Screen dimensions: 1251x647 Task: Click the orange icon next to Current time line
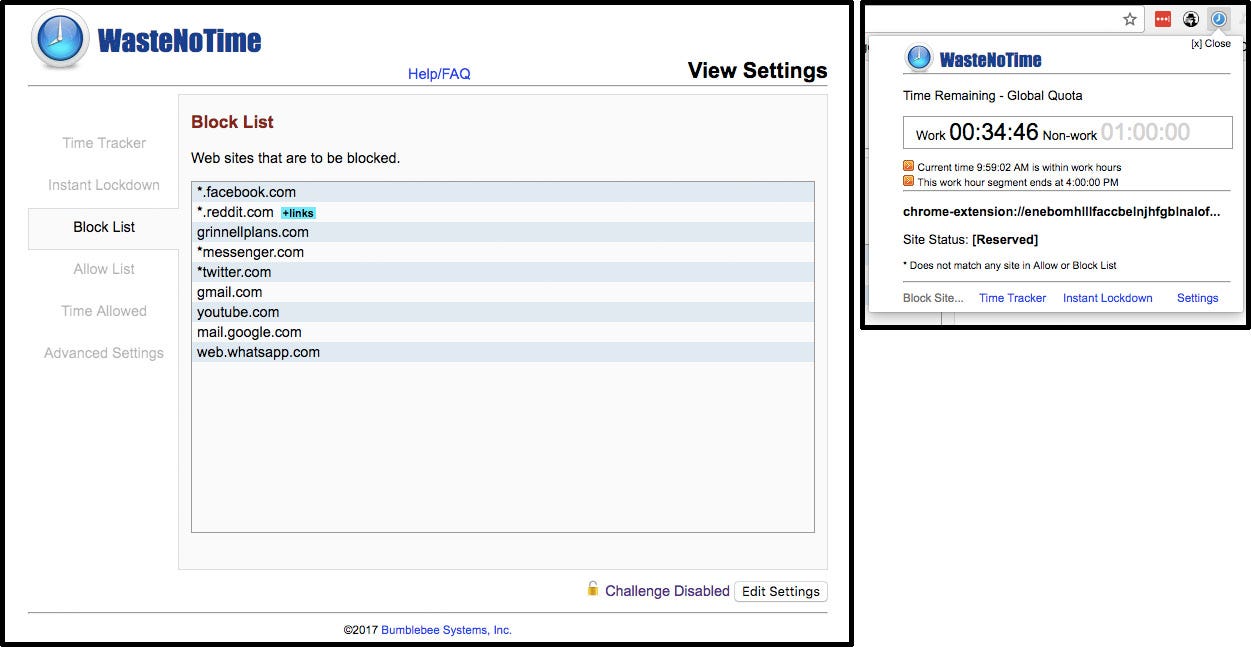point(908,166)
